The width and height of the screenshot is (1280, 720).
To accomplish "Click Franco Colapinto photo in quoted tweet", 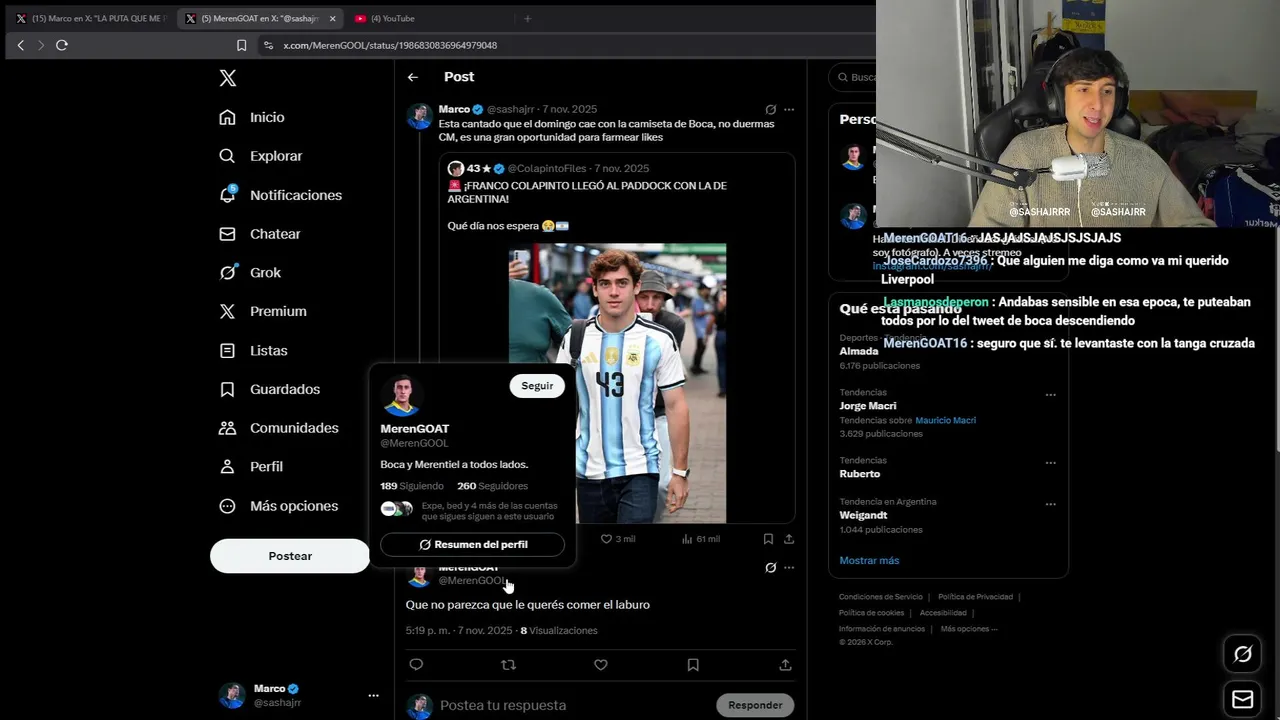I will click(617, 383).
